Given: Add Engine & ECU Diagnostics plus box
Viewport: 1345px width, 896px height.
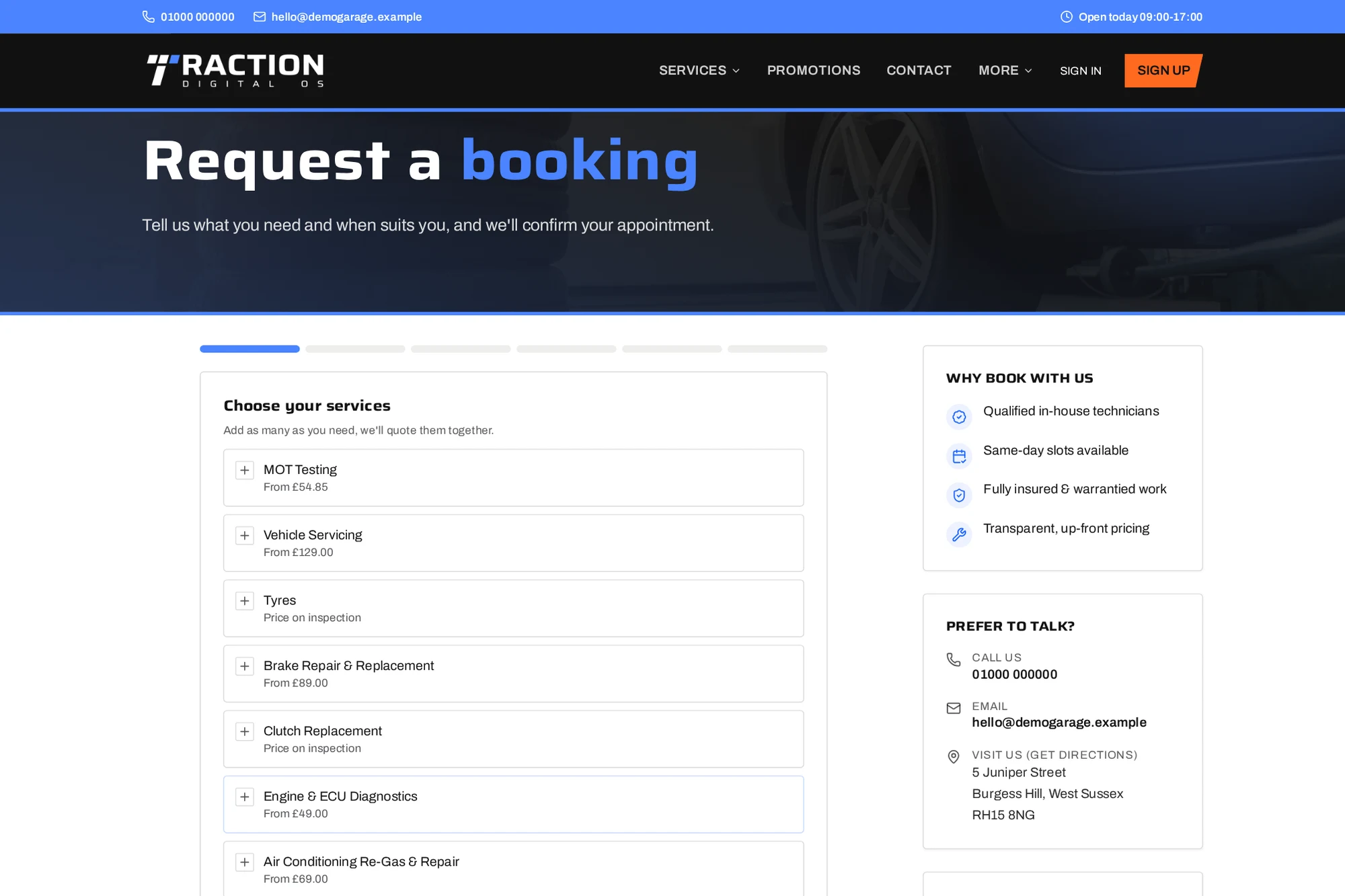Looking at the screenshot, I should 245,797.
